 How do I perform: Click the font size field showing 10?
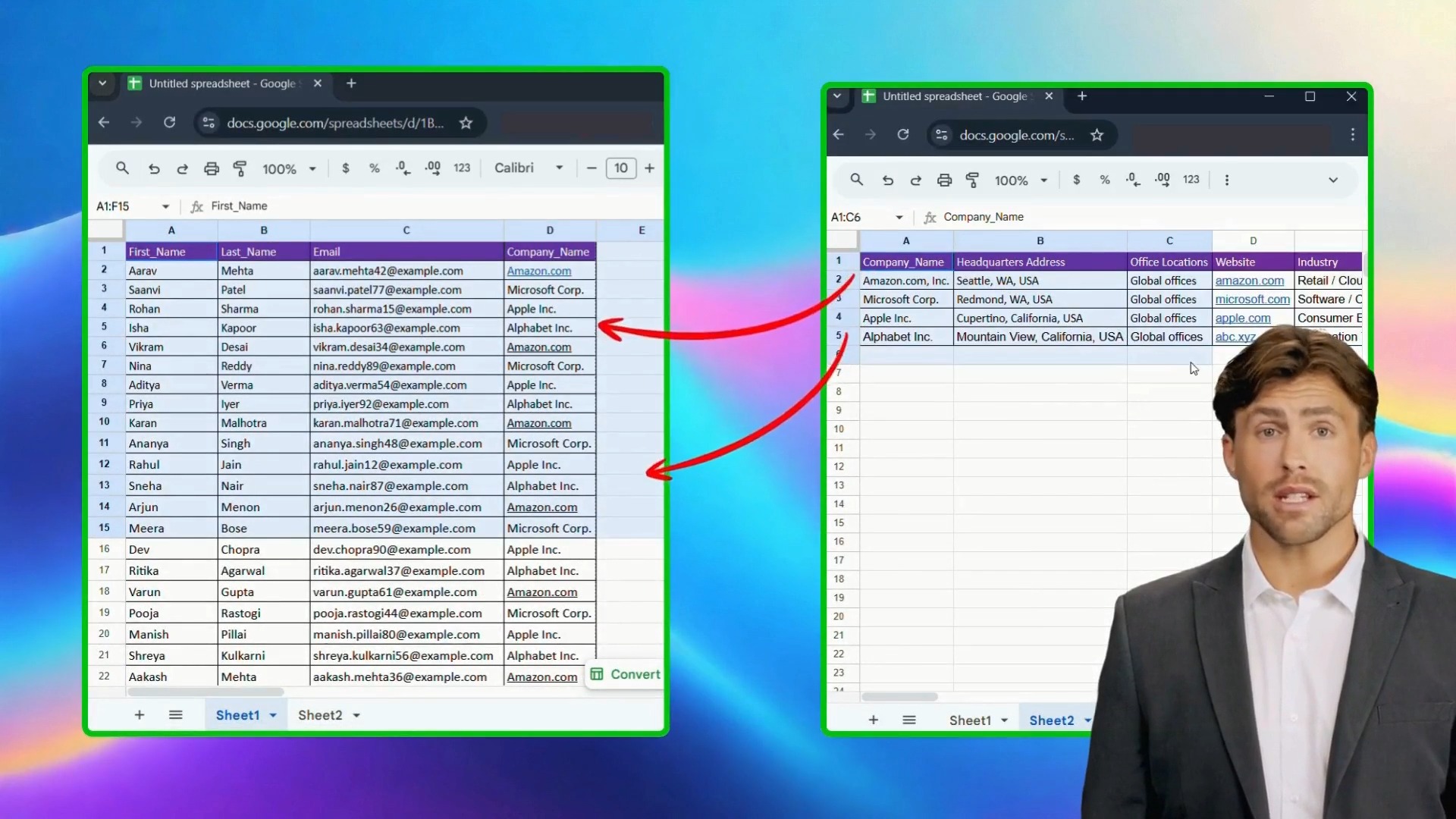621,168
